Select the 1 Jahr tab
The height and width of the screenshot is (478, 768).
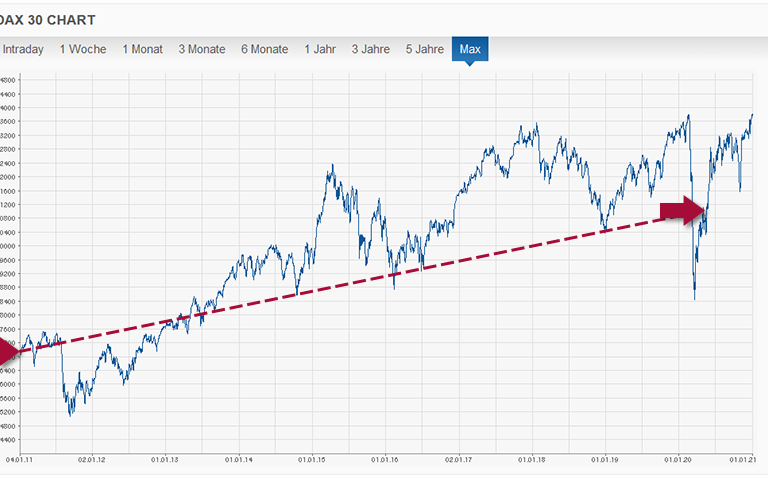pos(321,49)
